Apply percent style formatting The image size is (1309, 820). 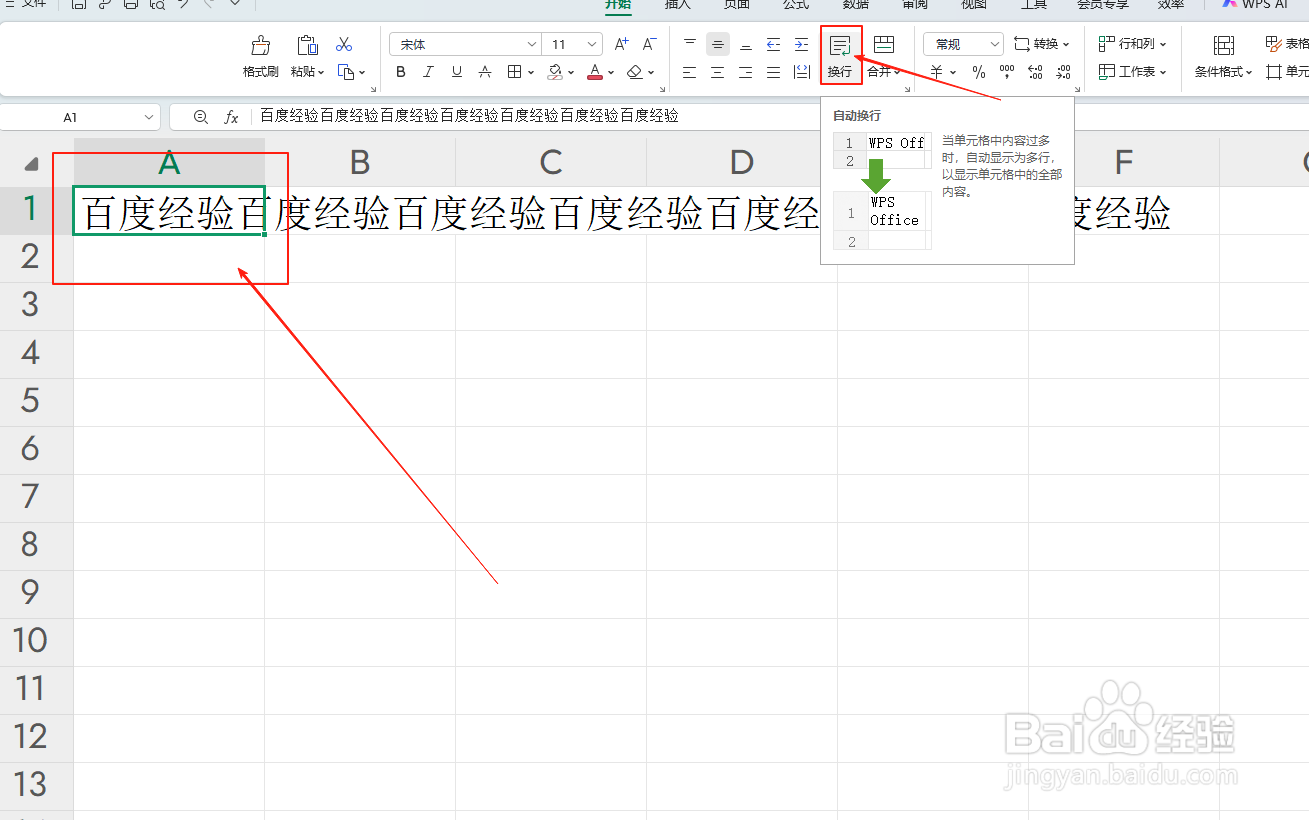click(x=978, y=72)
